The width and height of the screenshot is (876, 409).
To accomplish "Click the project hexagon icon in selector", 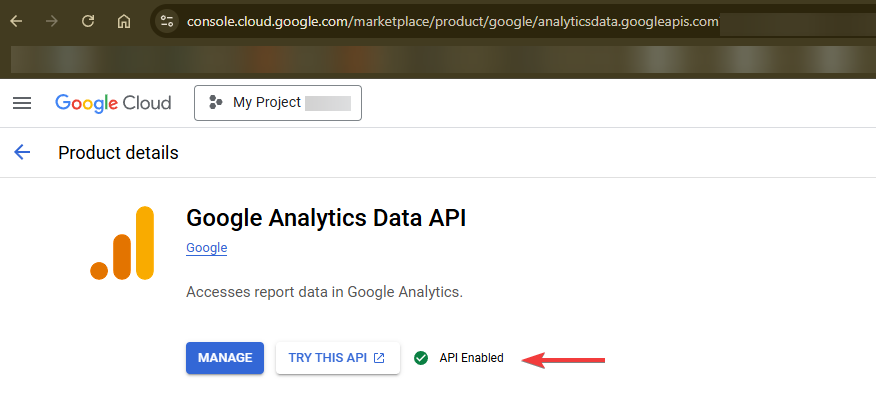I will (x=215, y=102).
